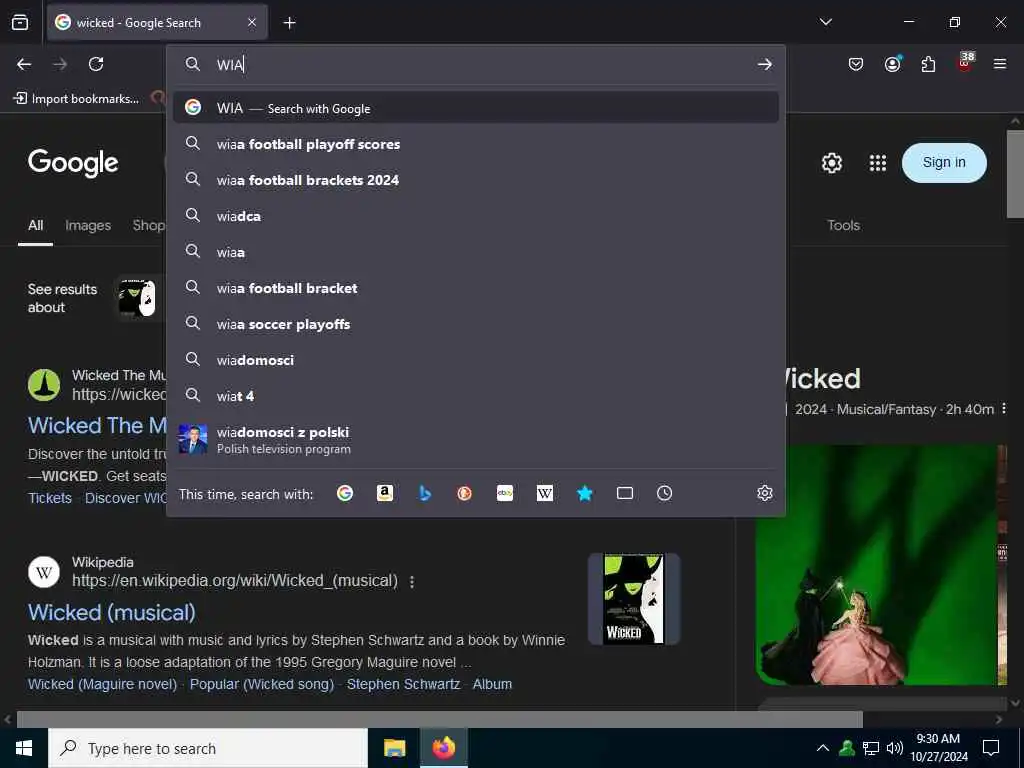Open a new tab with plus button
This screenshot has width=1024, height=768.
(289, 23)
